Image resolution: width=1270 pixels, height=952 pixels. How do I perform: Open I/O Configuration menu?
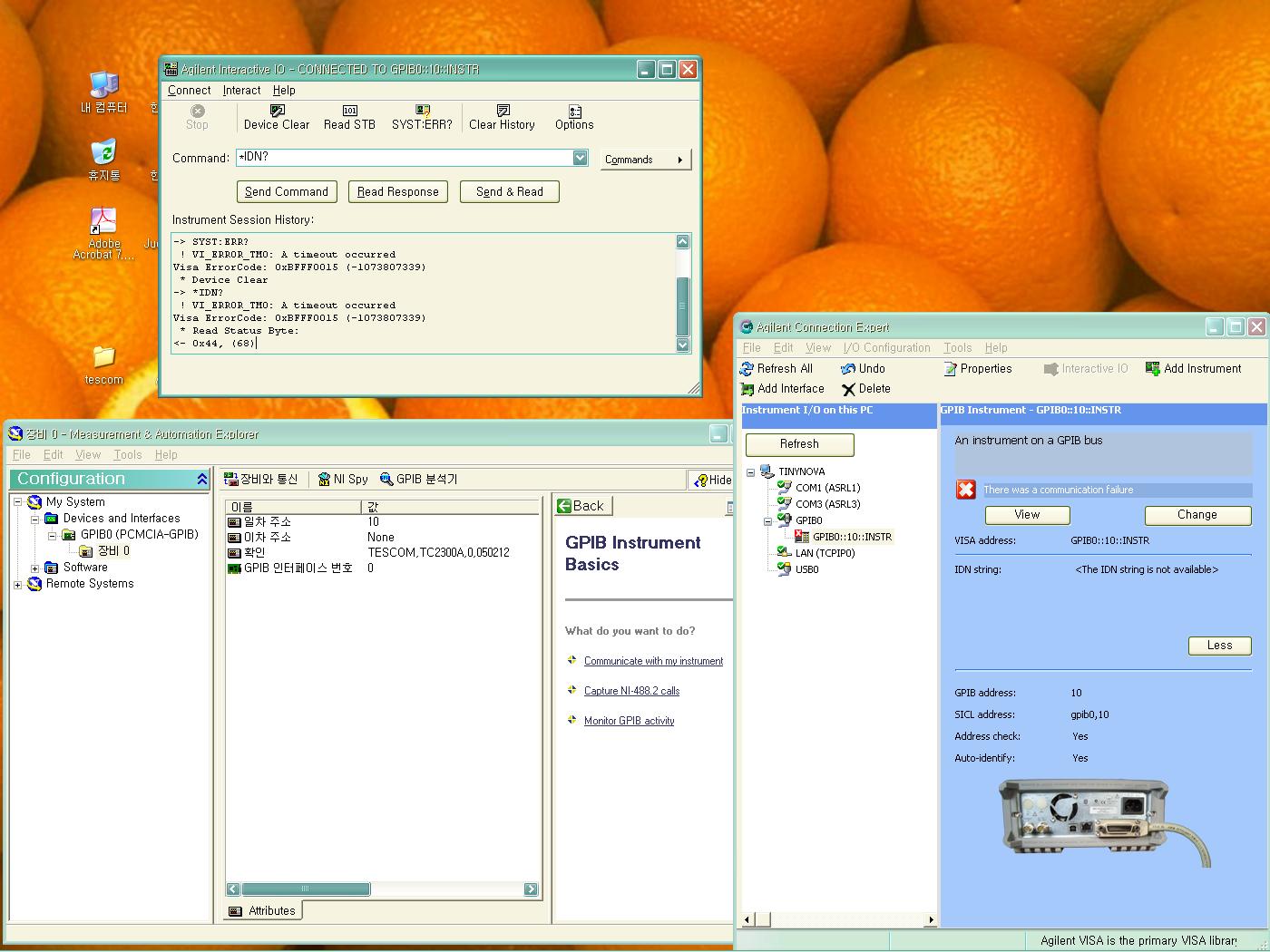point(886,348)
